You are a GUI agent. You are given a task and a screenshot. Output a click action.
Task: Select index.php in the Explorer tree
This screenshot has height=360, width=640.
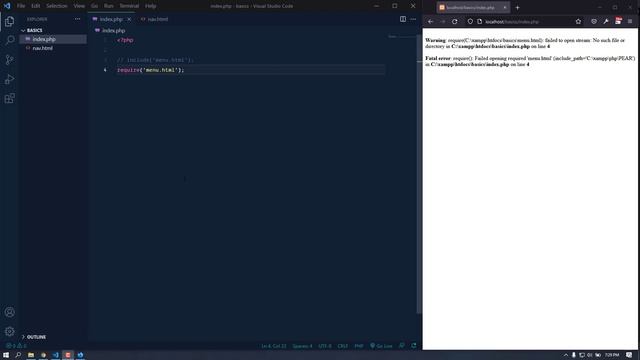(53, 39)
